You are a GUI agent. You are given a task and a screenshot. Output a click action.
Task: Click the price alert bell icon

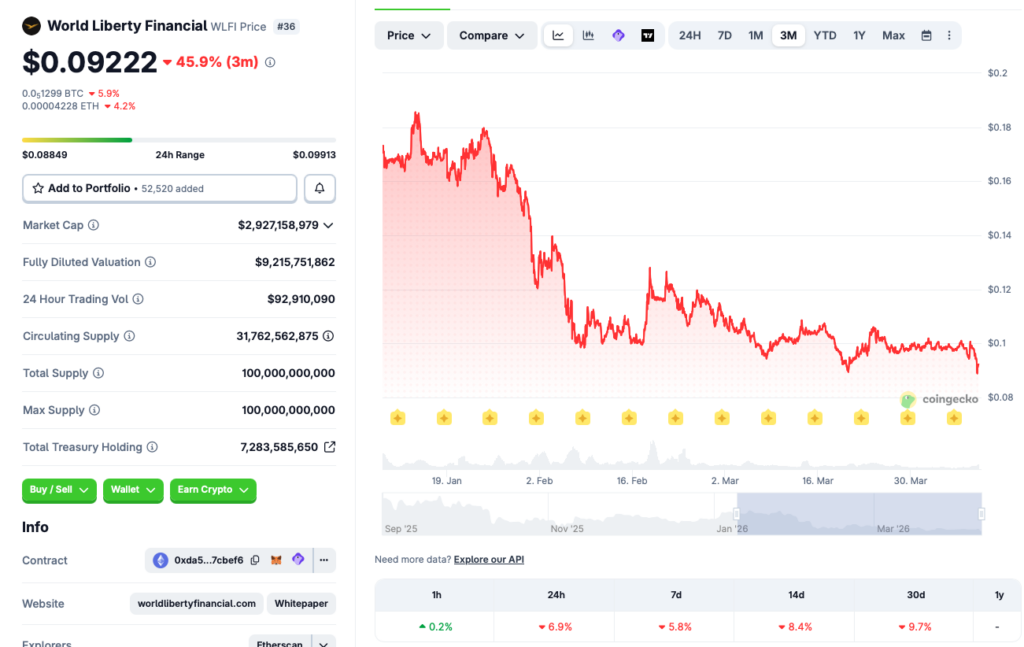(x=320, y=188)
